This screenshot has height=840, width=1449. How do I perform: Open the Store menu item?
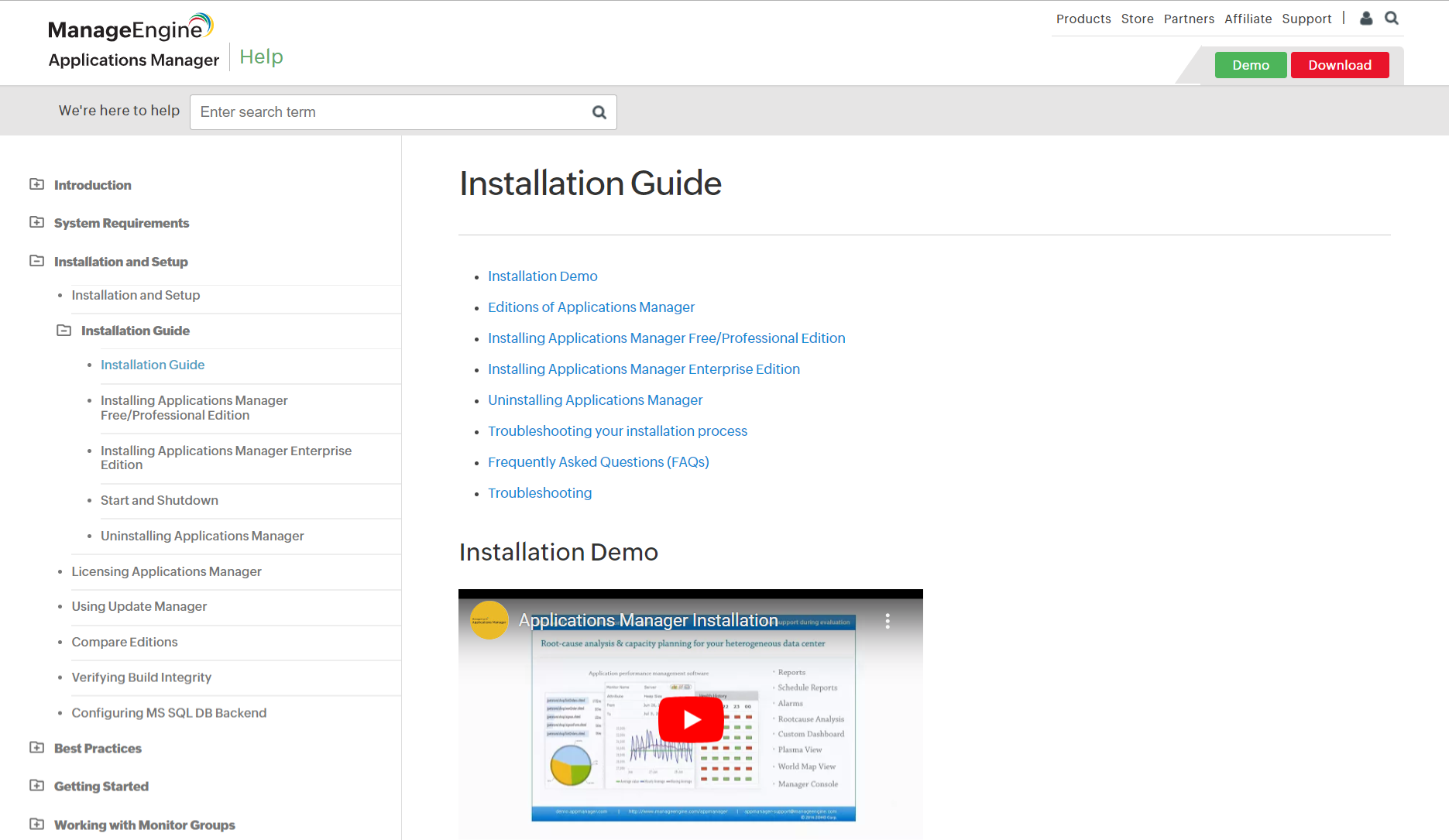(x=1137, y=19)
